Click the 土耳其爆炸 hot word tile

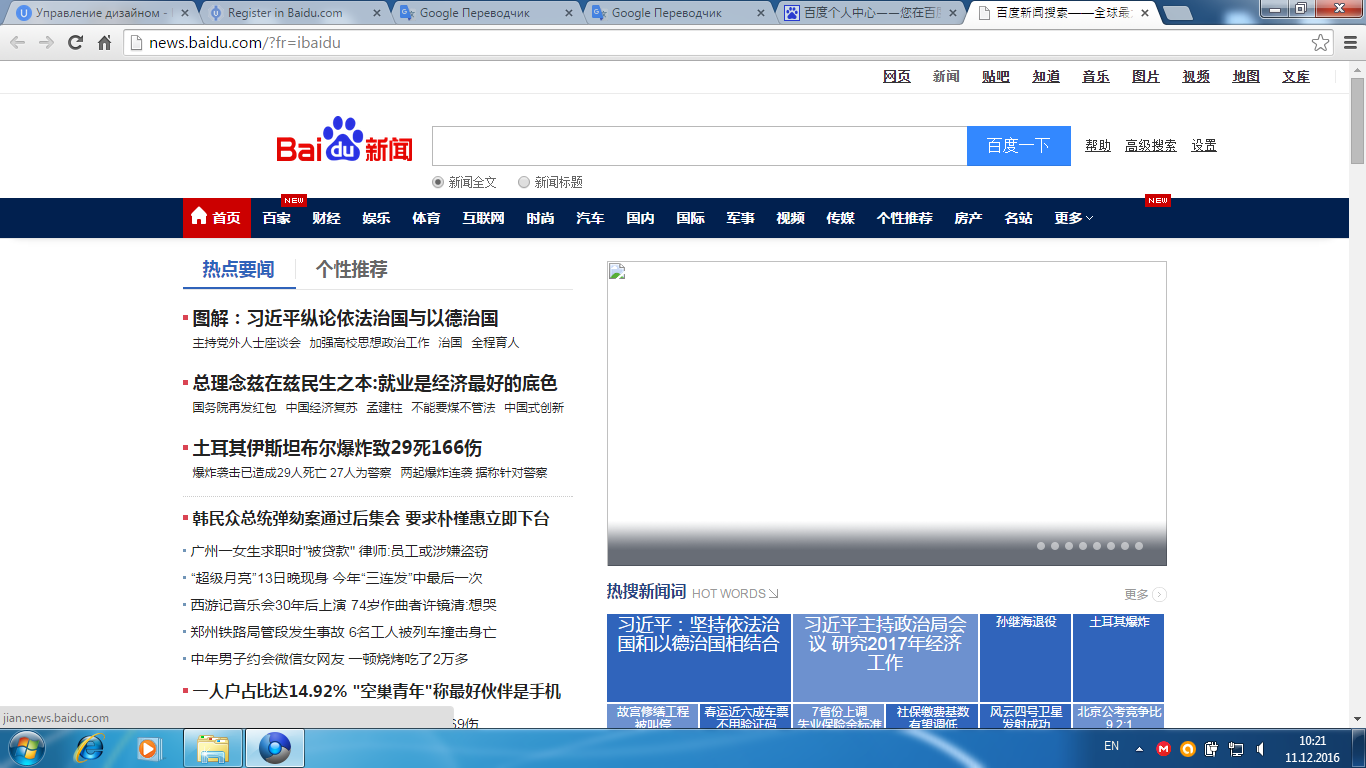tap(1119, 657)
